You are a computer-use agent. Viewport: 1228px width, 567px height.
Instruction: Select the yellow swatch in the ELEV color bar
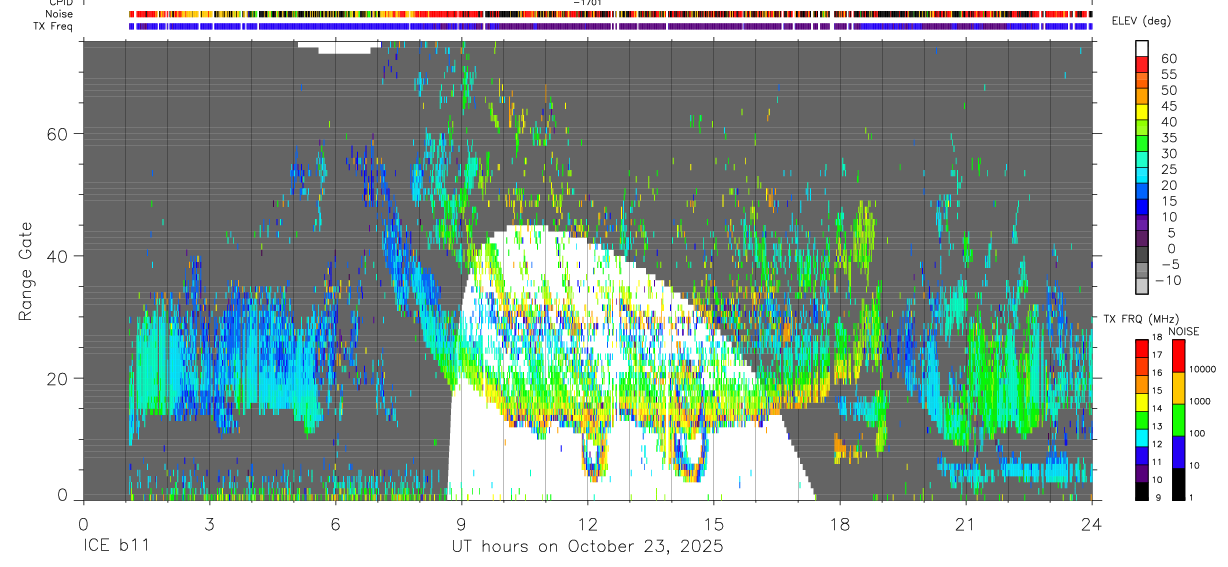(1141, 112)
